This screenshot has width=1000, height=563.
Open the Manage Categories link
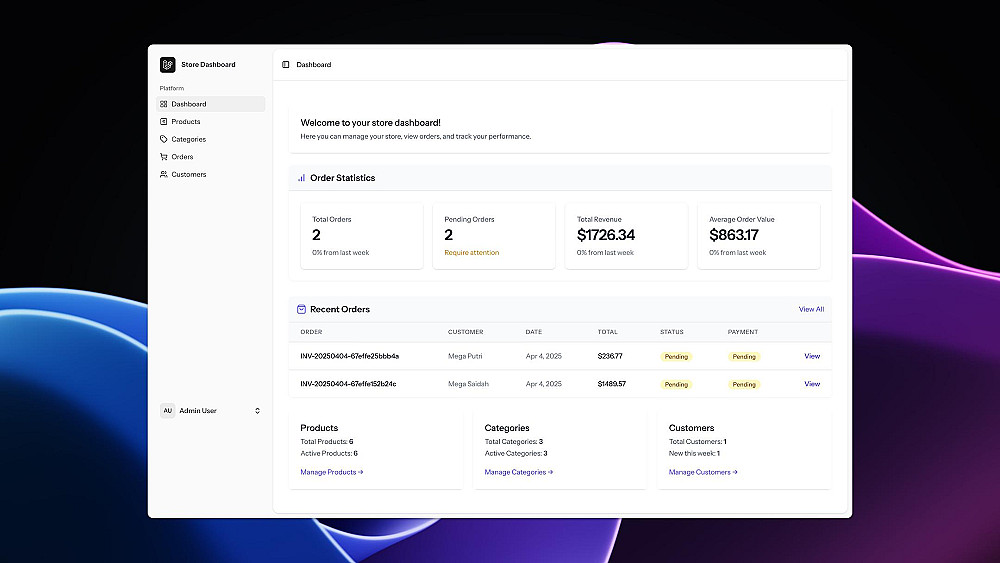coord(518,472)
